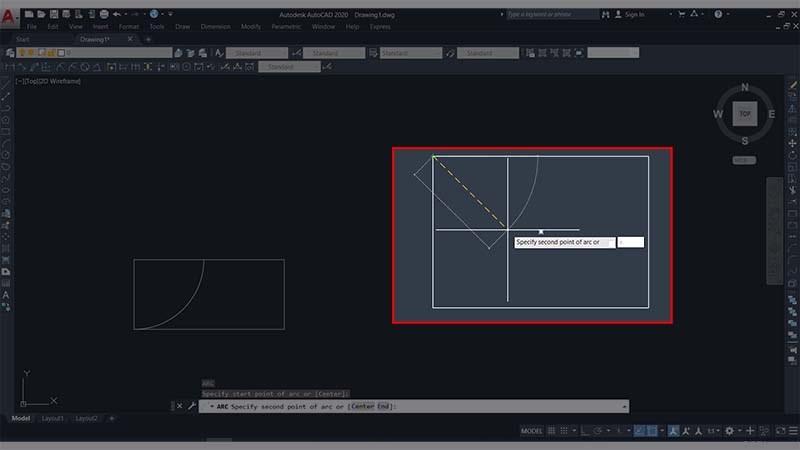Toggle the drawing grid display in status bar
Screen dimensions: 800x450
(x=552, y=431)
